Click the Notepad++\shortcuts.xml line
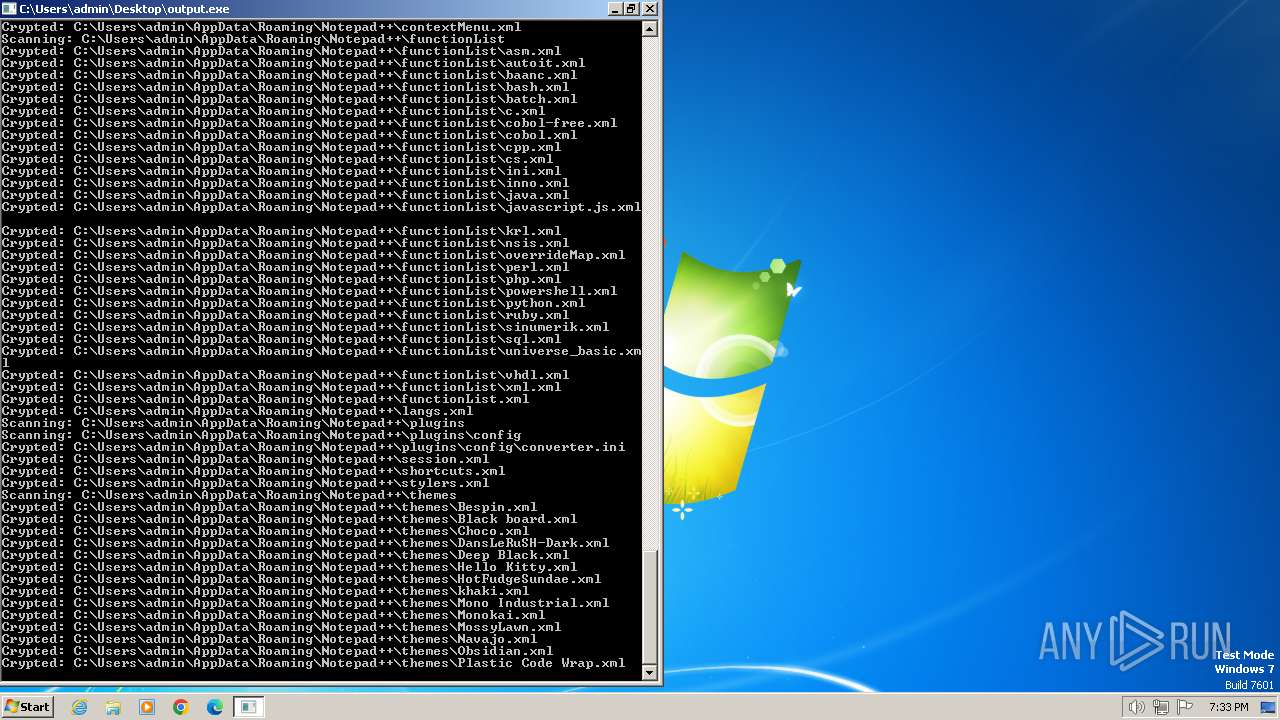 [x=253, y=471]
